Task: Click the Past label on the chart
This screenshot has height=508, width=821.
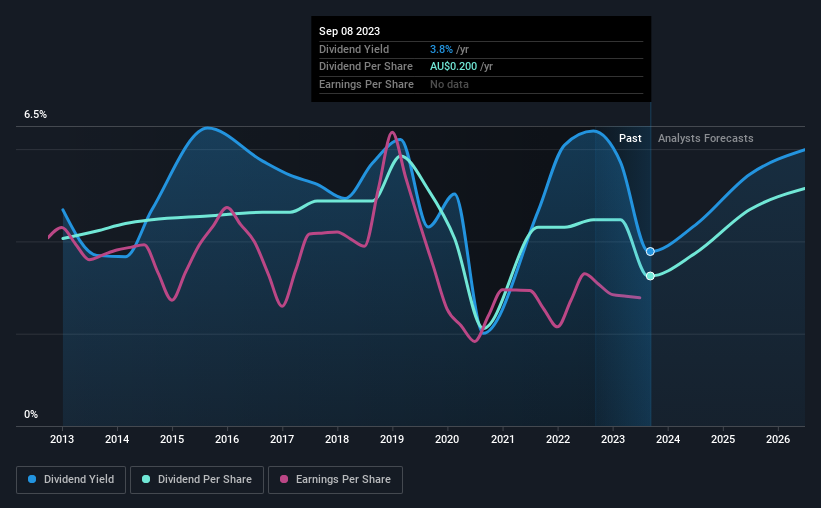Action: click(x=630, y=138)
